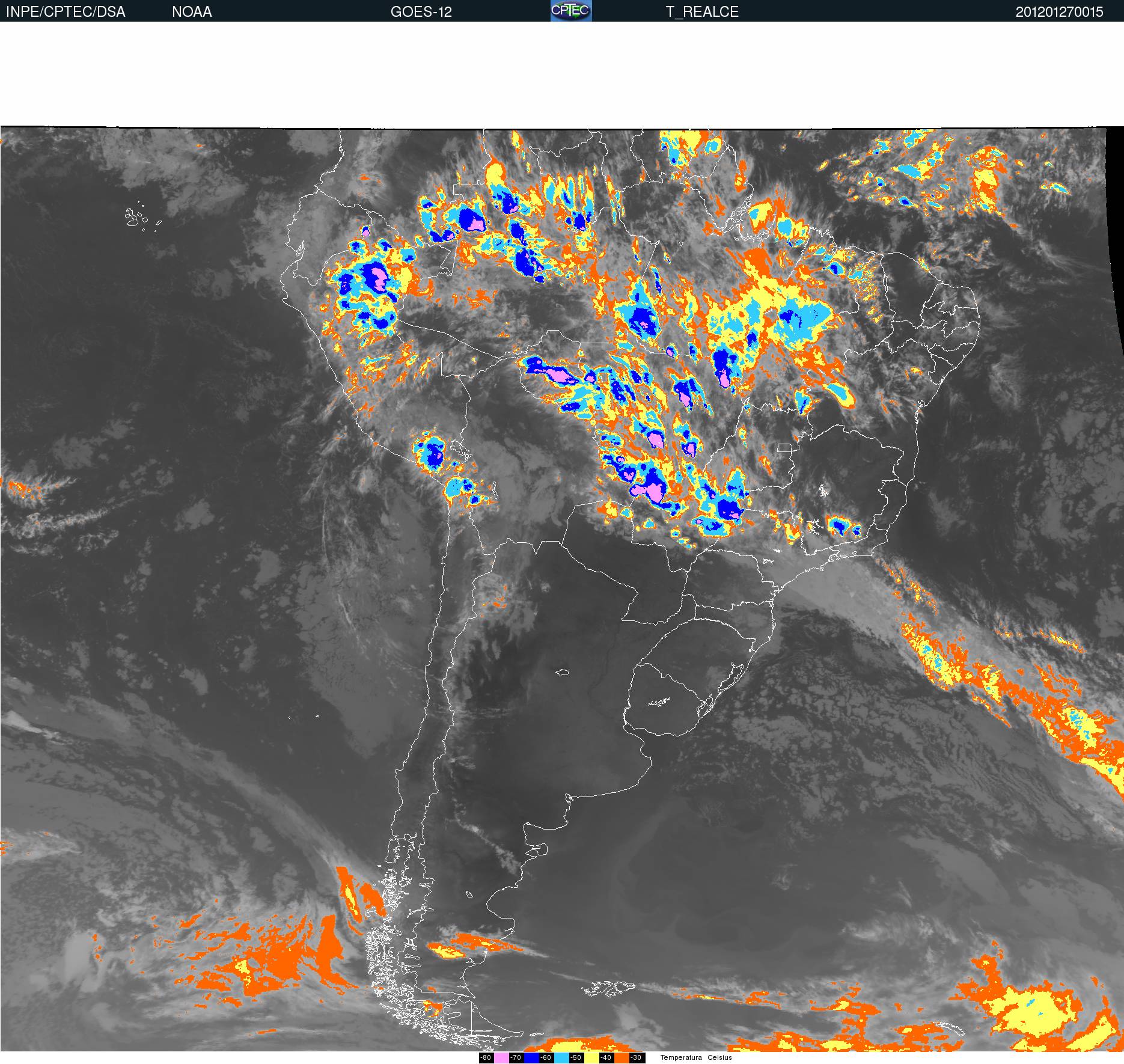This screenshot has height=1064, width=1124.
Task: Click the INPE/CPTEC/DSA header label
Action: click(x=66, y=11)
